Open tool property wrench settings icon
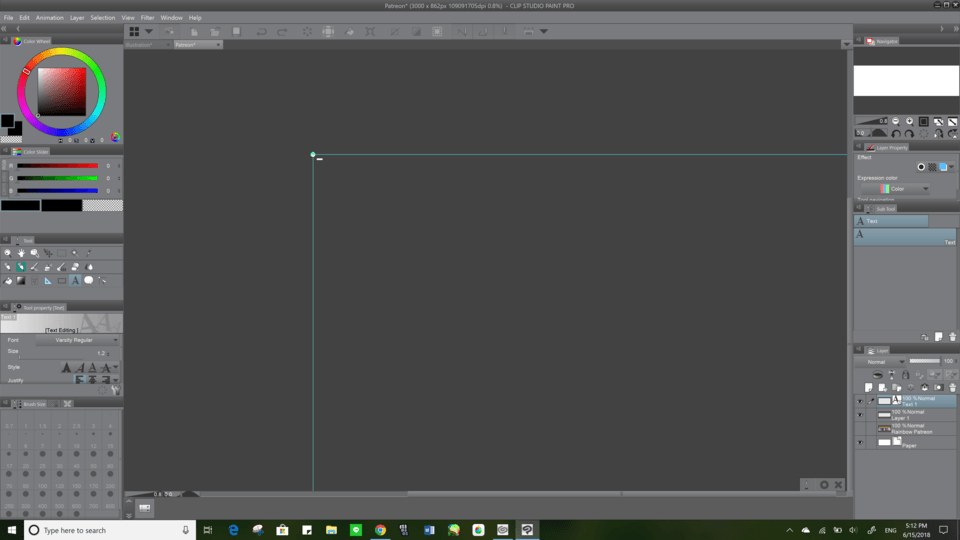 (116, 390)
